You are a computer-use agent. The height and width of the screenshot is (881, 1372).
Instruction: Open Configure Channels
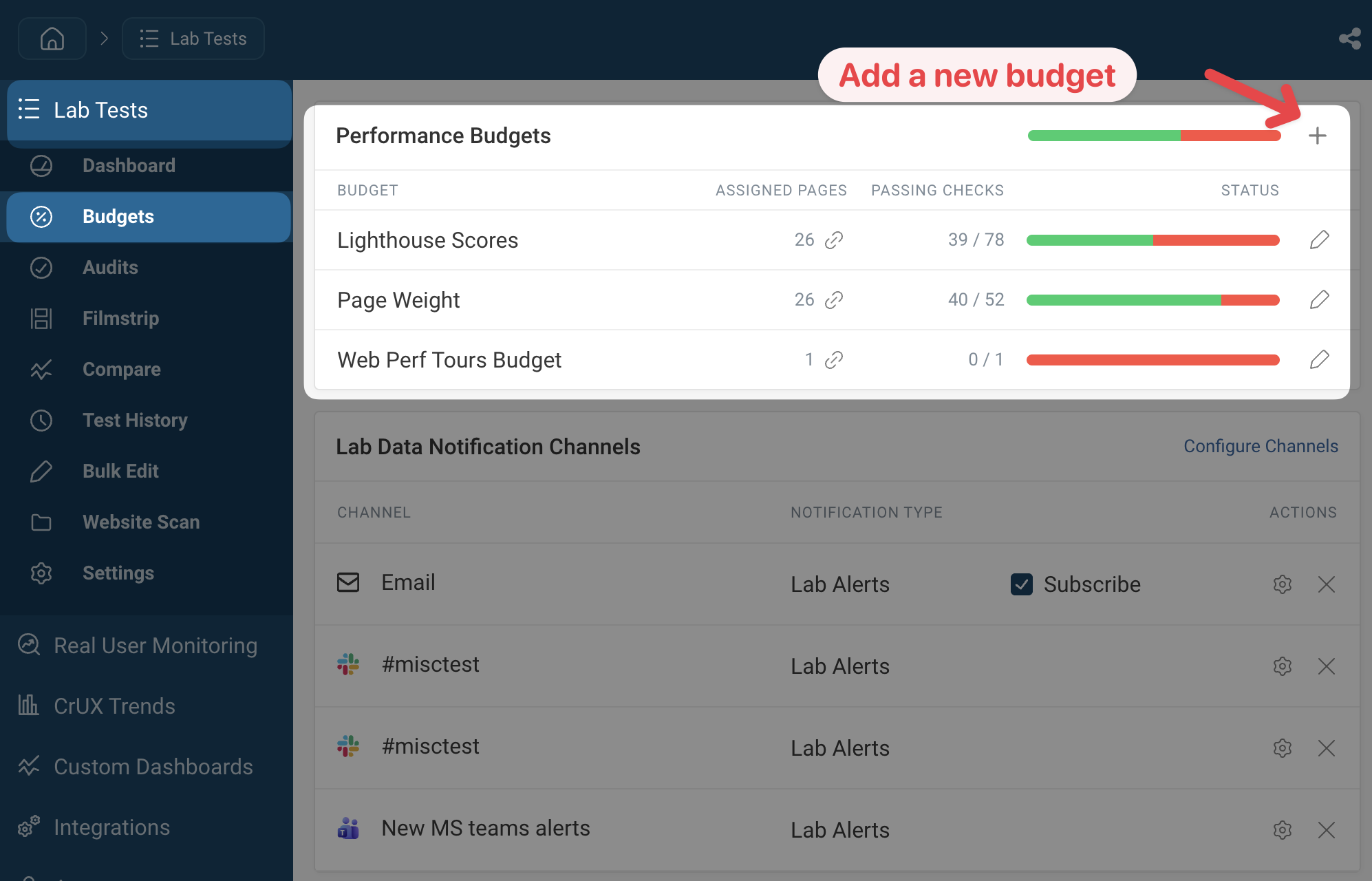click(1260, 446)
